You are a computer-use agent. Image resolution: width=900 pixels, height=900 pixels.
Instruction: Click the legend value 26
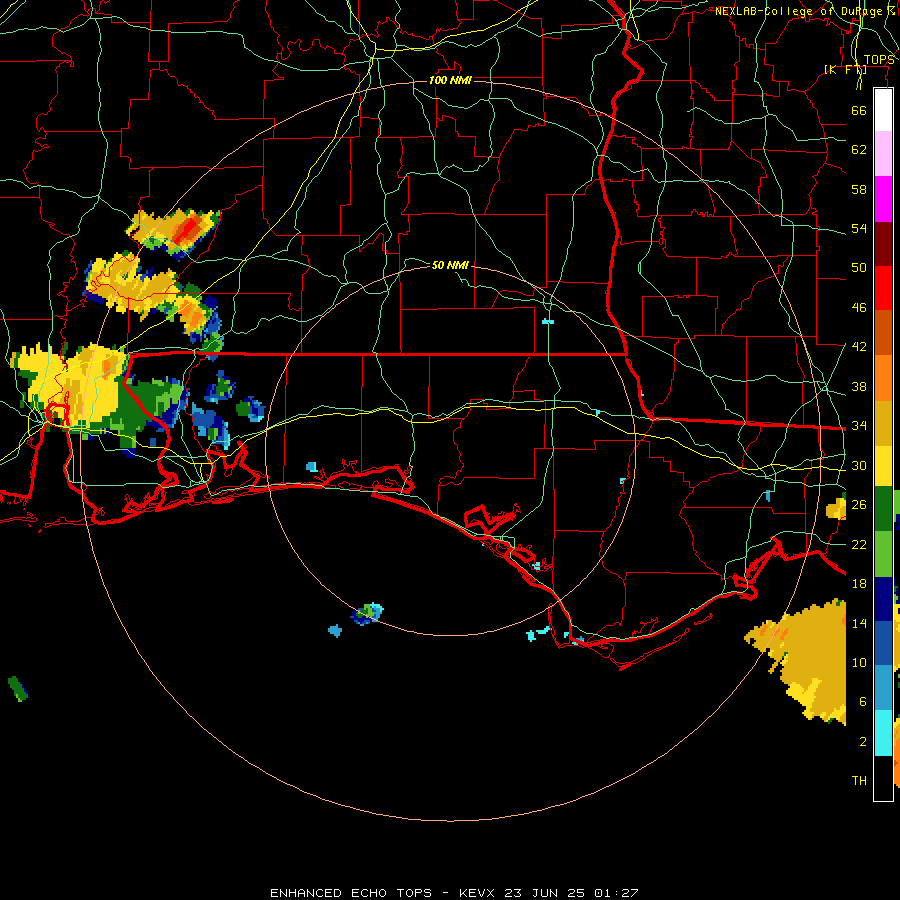[x=859, y=505]
